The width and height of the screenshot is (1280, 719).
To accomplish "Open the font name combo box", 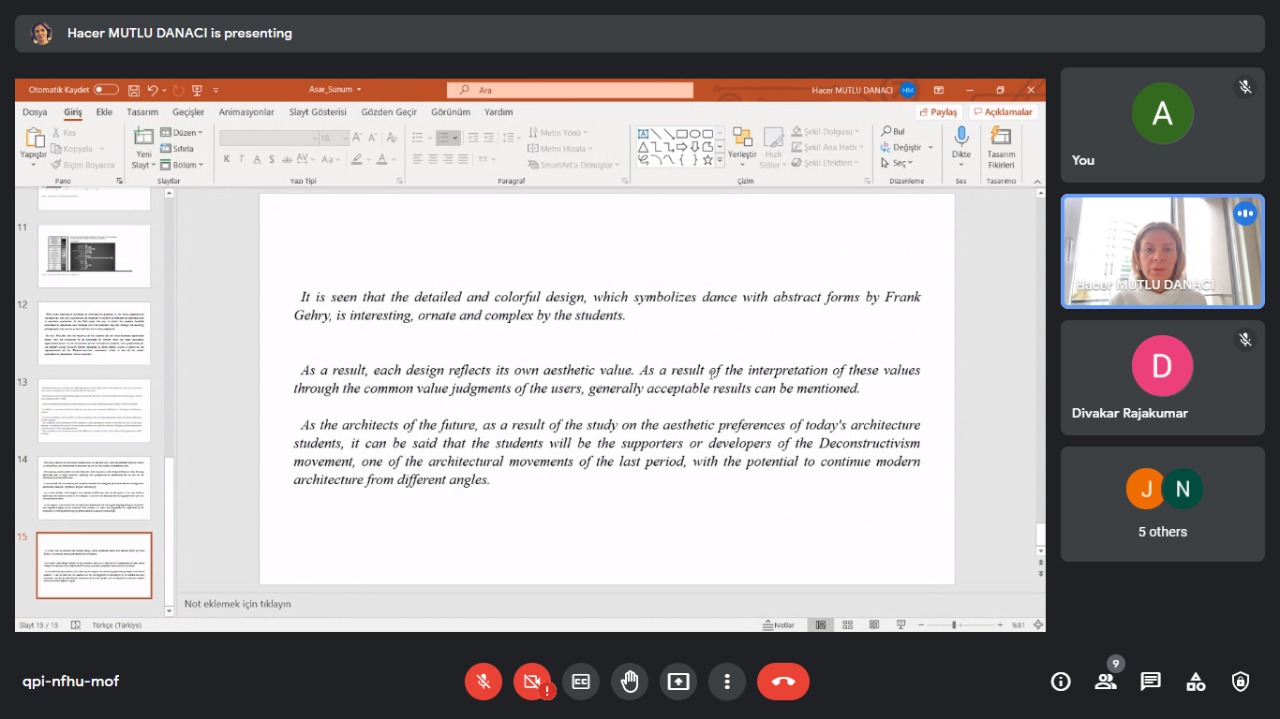I will [267, 138].
